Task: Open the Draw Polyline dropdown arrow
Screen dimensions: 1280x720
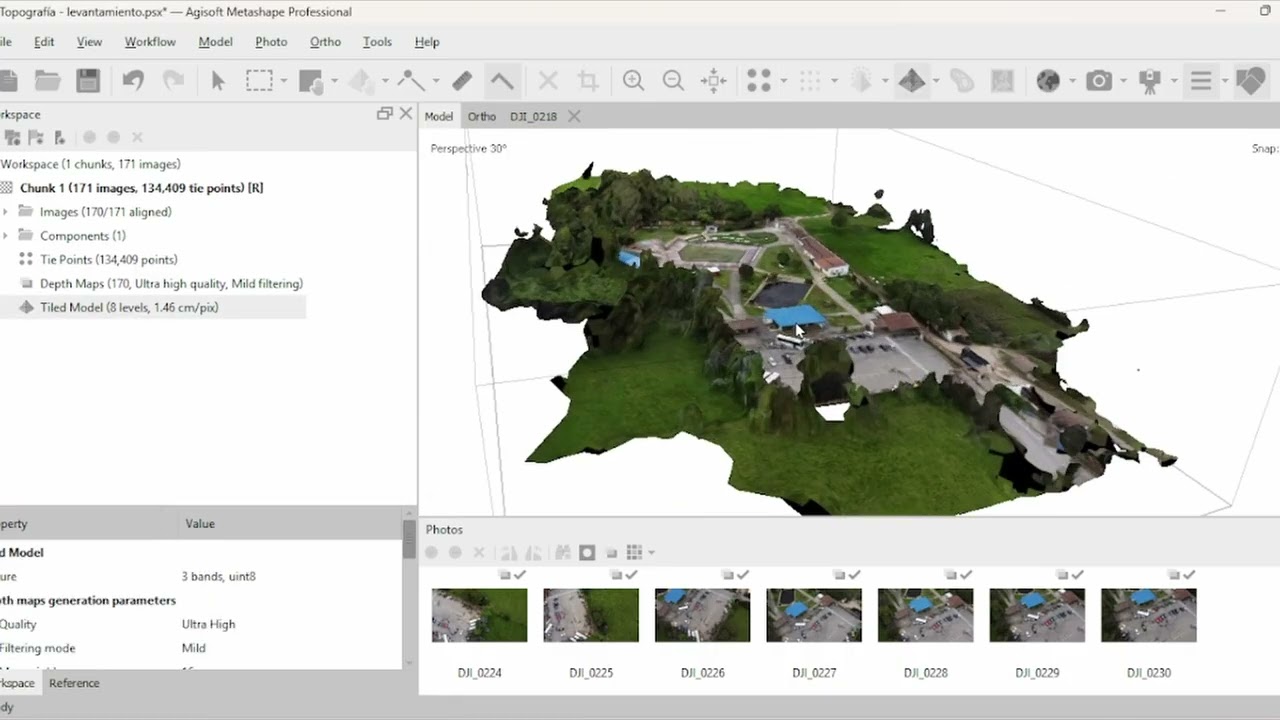Action: 436,81
